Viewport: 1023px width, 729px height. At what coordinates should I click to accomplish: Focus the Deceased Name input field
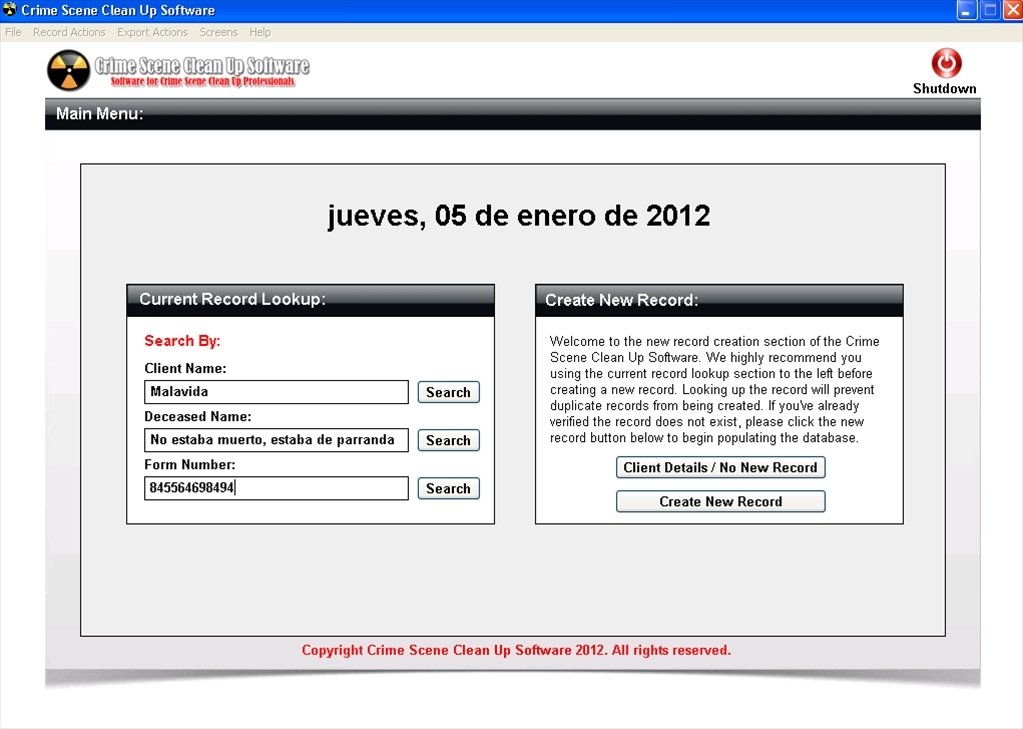[x=276, y=441]
